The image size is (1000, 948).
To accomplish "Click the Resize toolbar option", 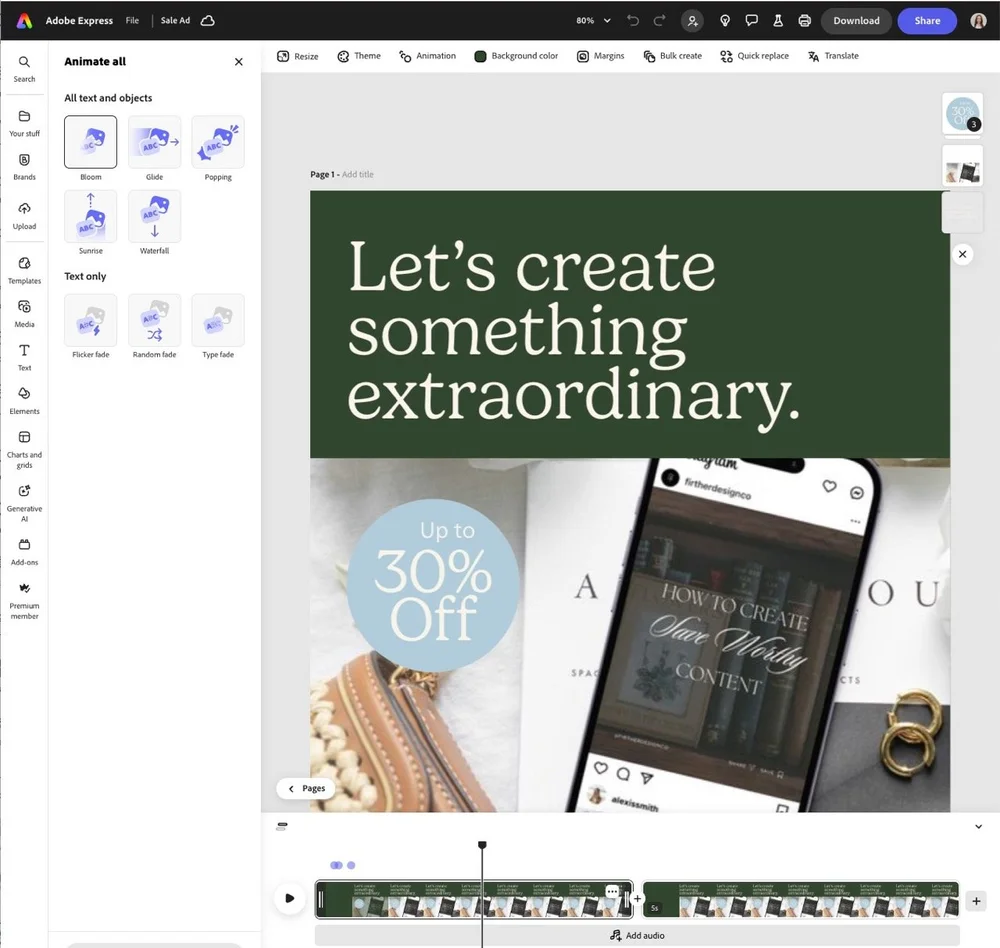I will 298,56.
